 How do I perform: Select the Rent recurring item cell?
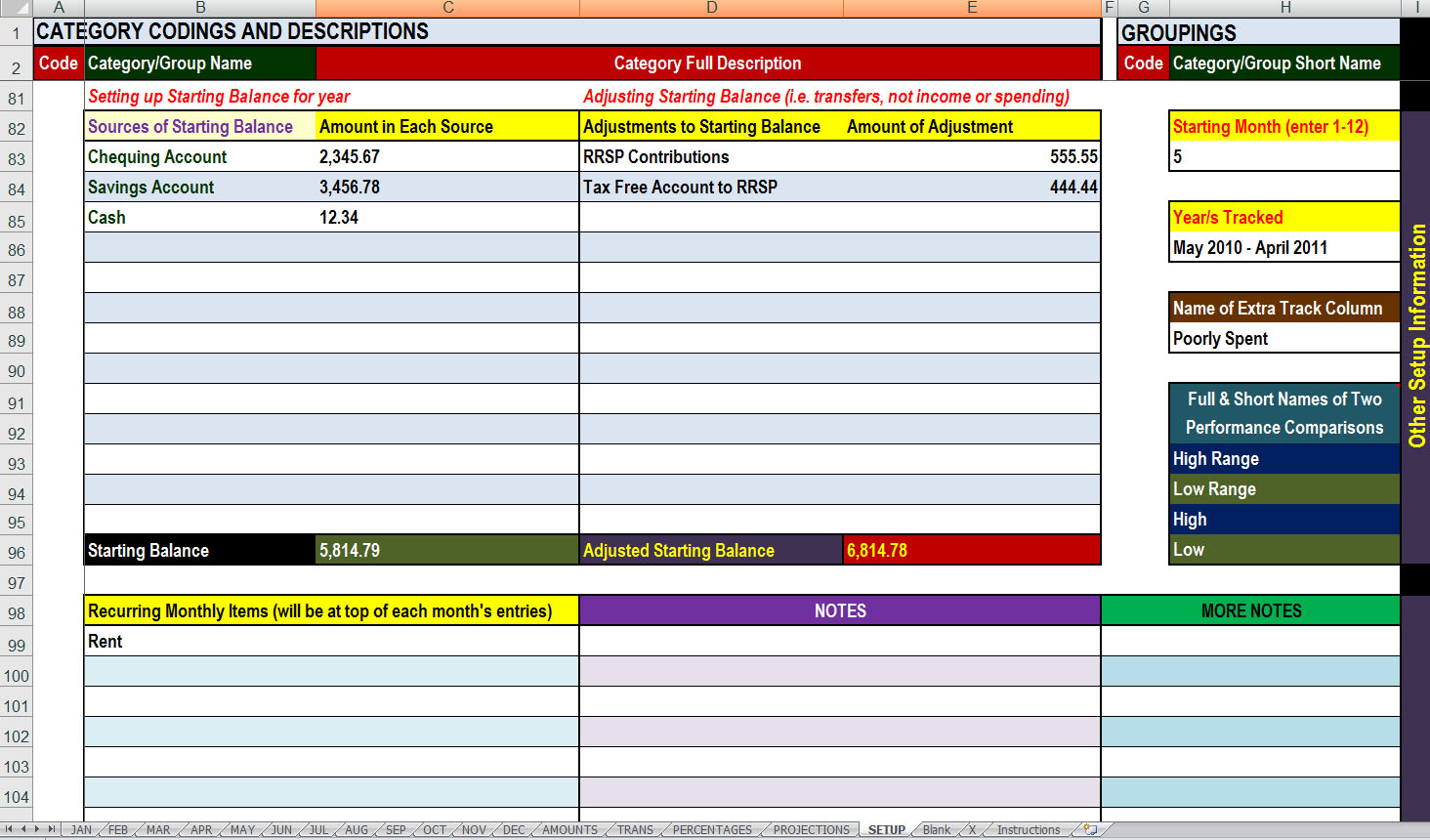tap(330, 642)
